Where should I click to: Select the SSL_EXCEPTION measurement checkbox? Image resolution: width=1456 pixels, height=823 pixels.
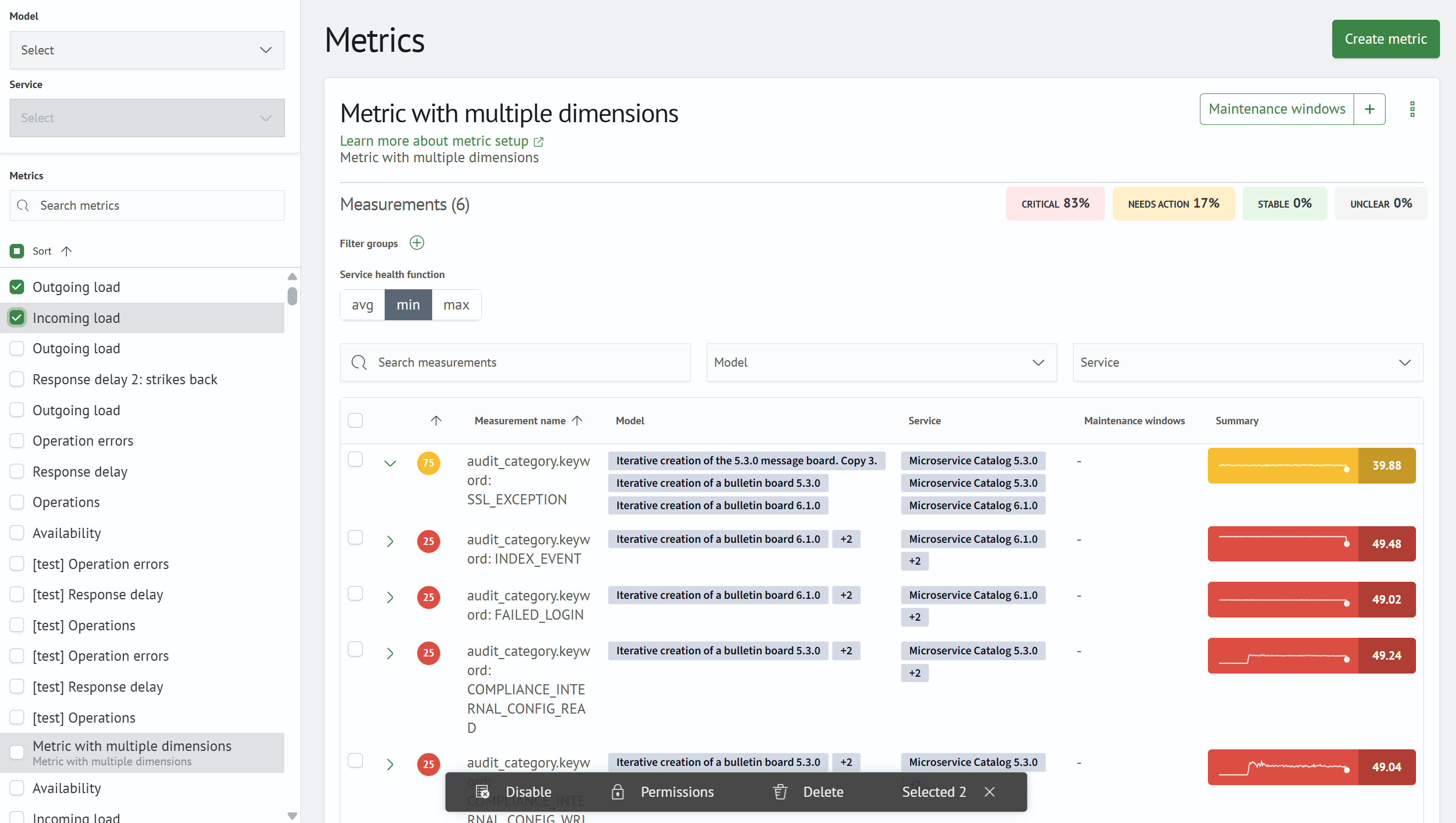[355, 459]
